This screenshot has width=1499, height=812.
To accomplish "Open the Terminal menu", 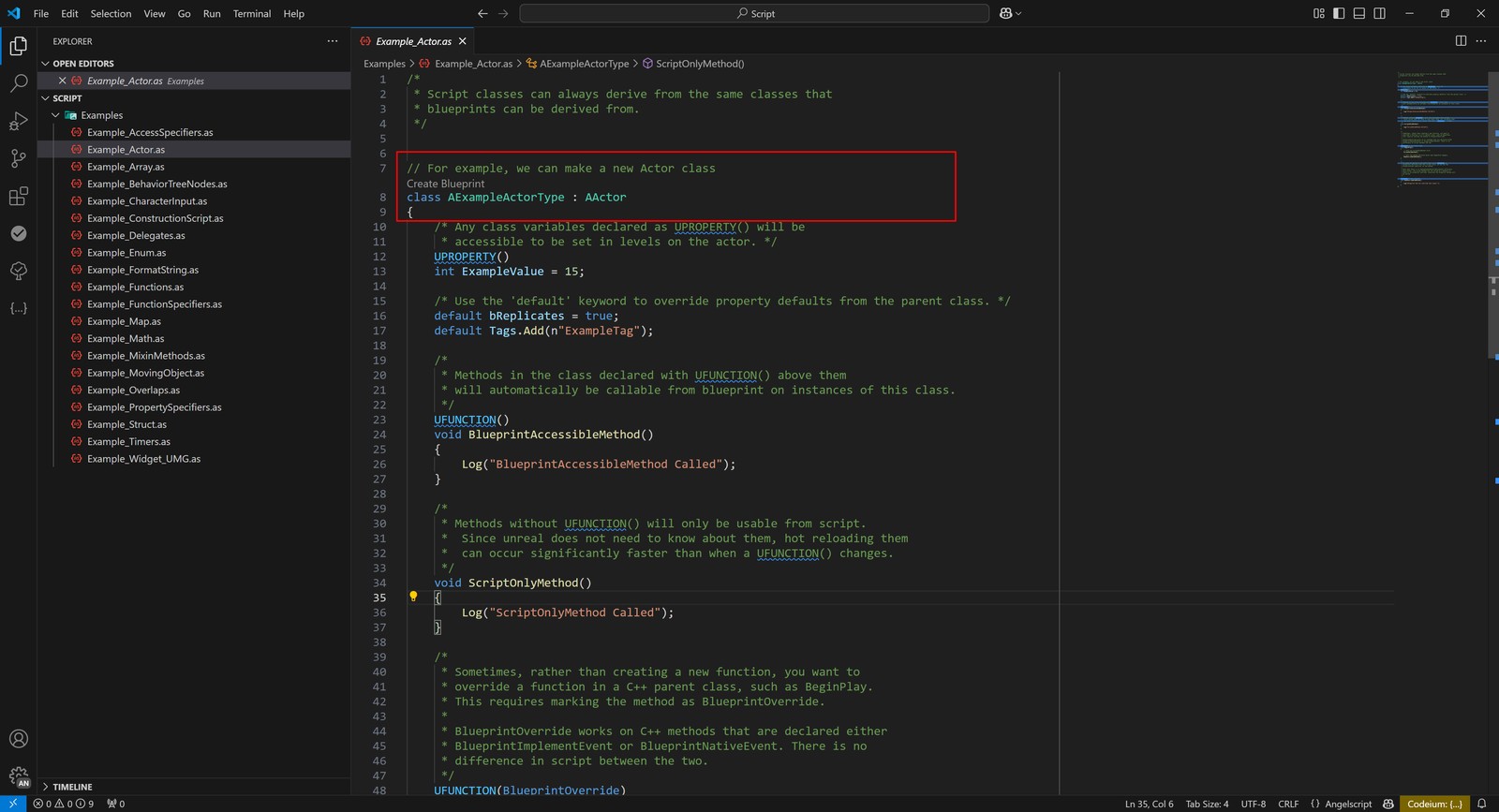I will pyautogui.click(x=252, y=13).
